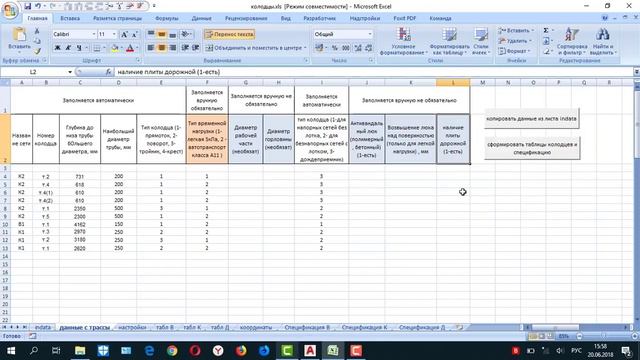The height and width of the screenshot is (360, 640).
Task: Click the insert function fx icon
Action: point(108,72)
